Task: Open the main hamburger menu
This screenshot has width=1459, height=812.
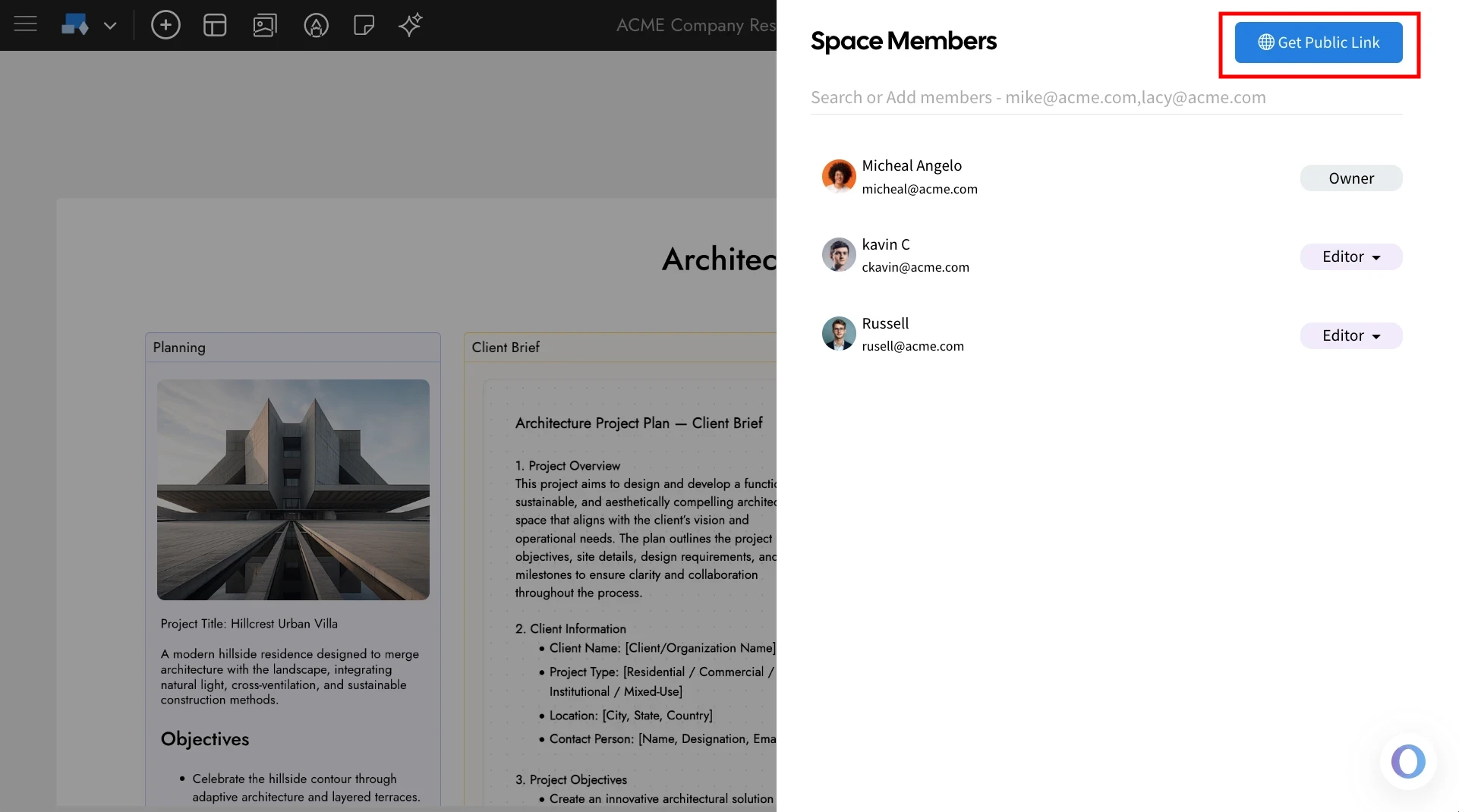Action: pos(25,25)
